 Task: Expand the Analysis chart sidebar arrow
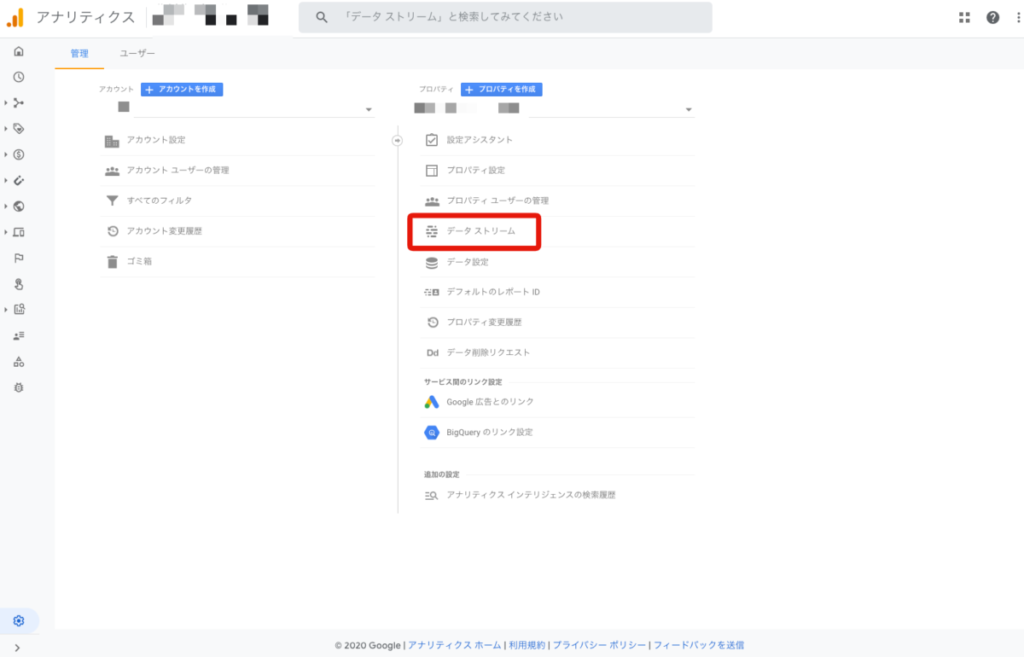coord(6,310)
